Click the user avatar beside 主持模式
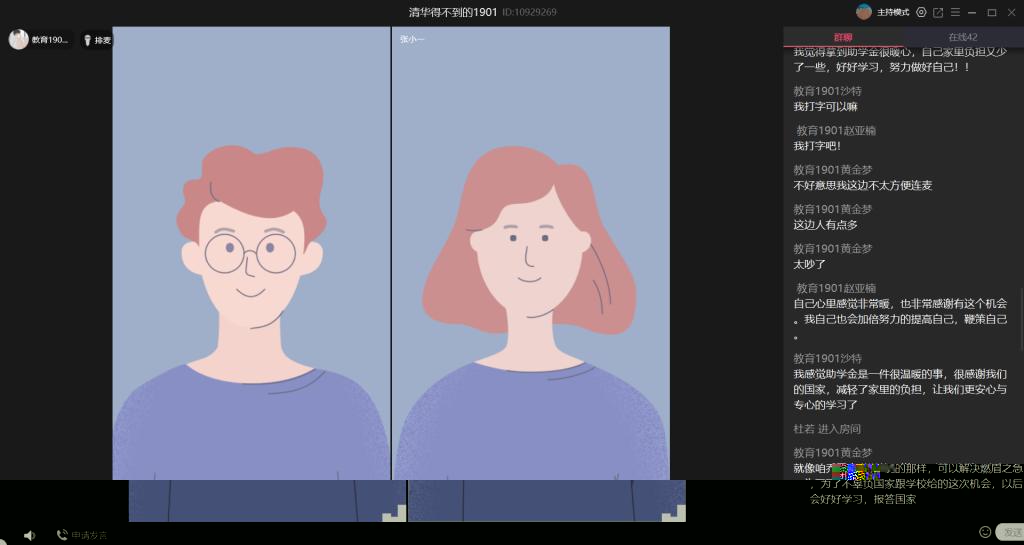 pyautogui.click(x=863, y=12)
